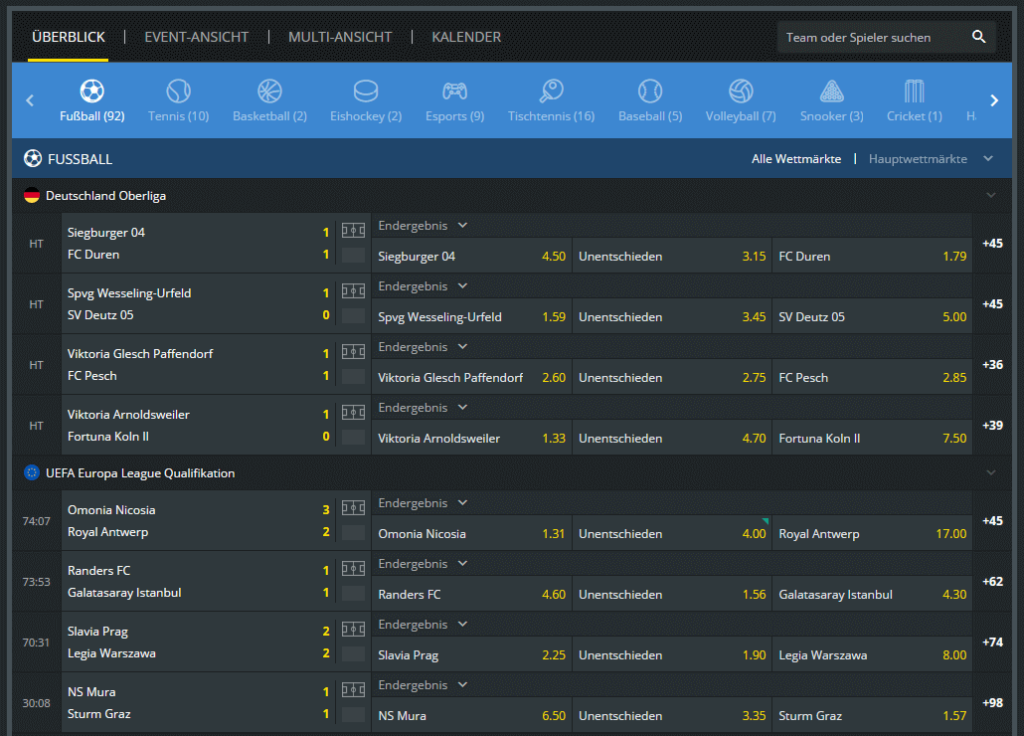The height and width of the screenshot is (736, 1024).
Task: Open Endergebnis dropdown for Siegburger 04 match
Action: (423, 225)
